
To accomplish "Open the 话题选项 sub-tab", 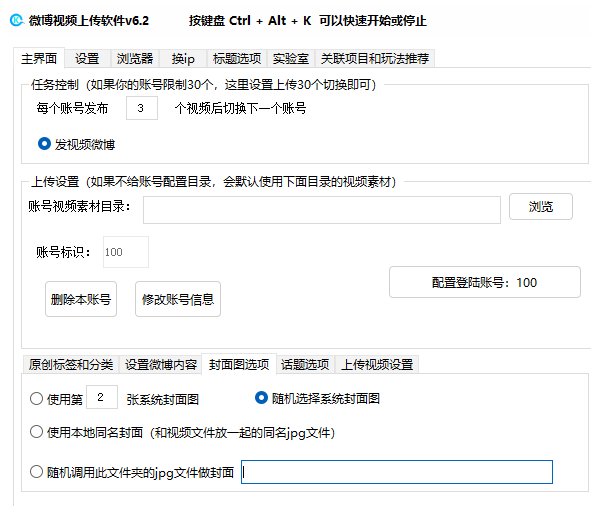I will (305, 364).
